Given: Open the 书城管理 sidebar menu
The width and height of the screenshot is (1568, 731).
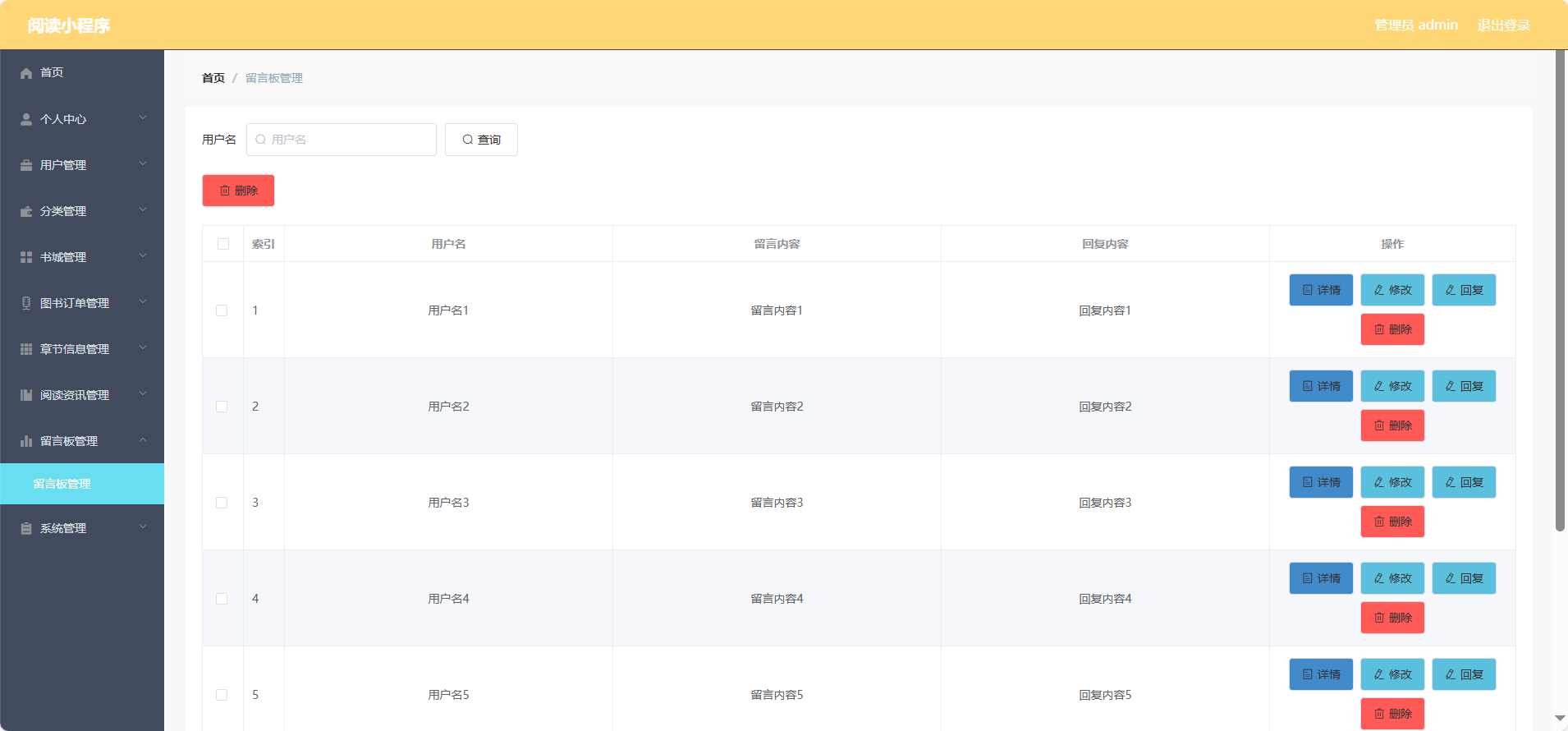Looking at the screenshot, I should click(82, 257).
